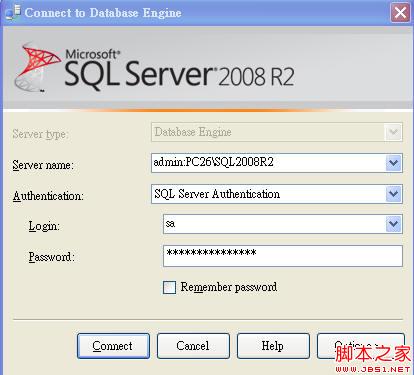Click the Server name label
The width and height of the screenshot is (414, 375).
tap(43, 165)
